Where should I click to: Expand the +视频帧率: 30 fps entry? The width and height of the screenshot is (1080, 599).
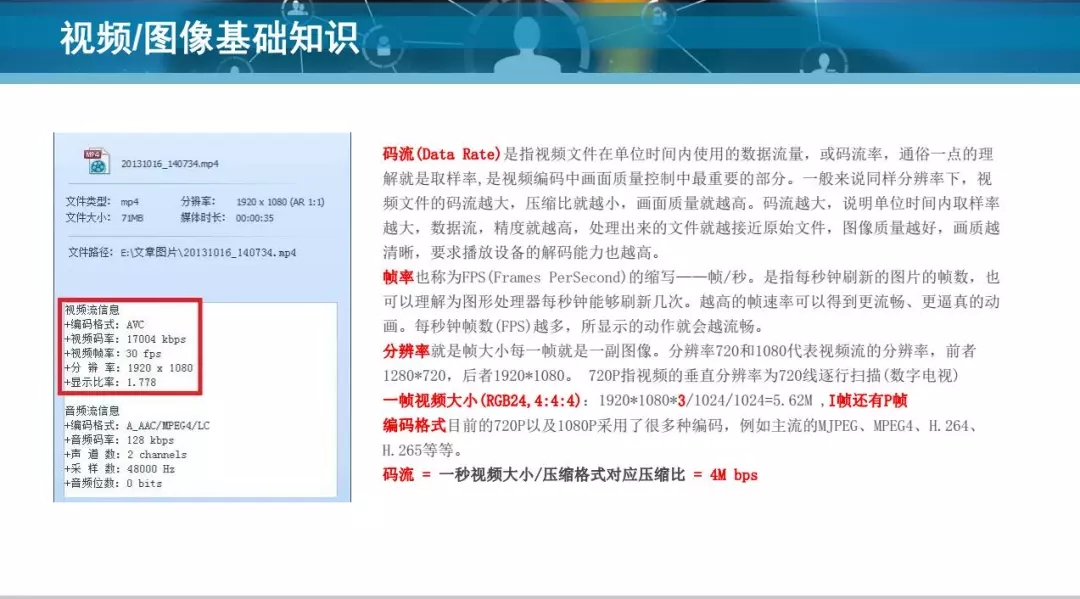[112, 353]
